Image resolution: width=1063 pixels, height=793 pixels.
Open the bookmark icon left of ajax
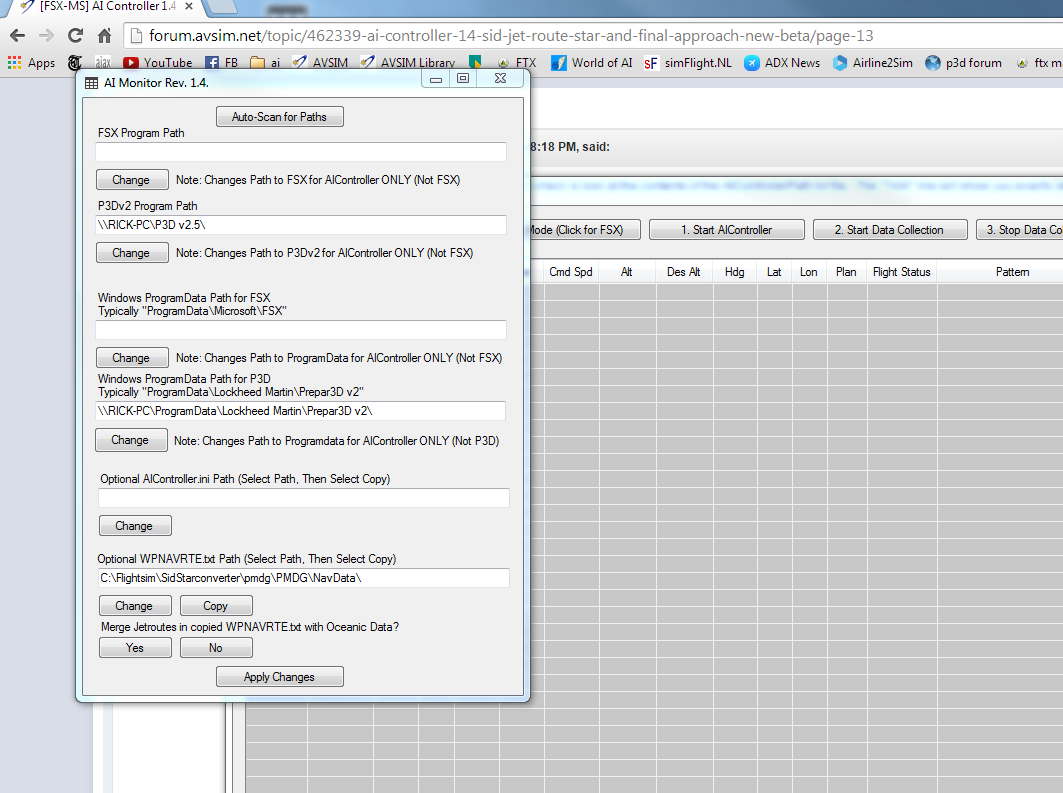coord(75,63)
